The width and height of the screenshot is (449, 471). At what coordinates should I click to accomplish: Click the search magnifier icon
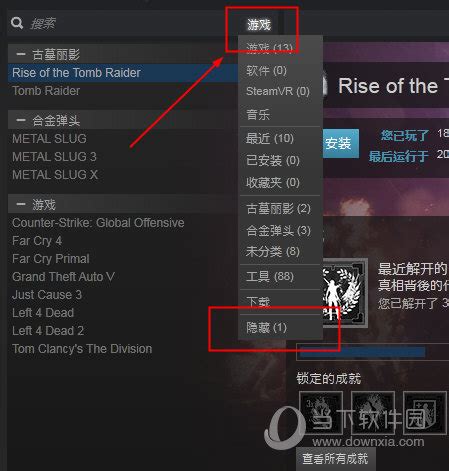coord(17,23)
